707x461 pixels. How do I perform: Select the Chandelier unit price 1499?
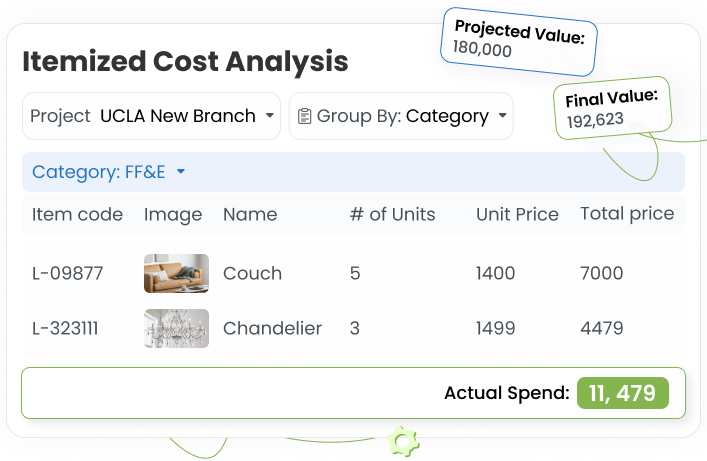point(496,328)
